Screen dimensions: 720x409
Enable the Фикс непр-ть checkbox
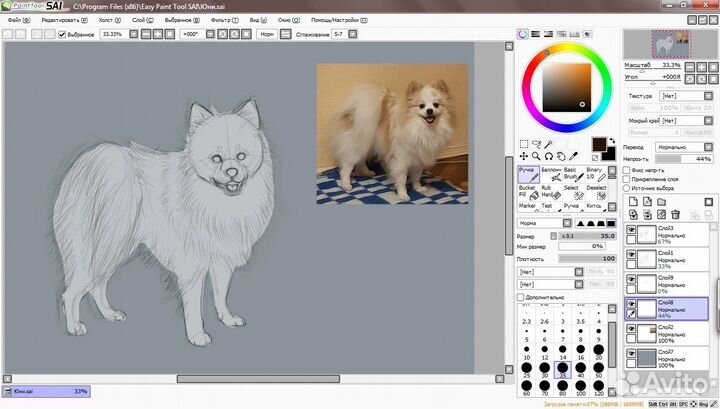627,170
